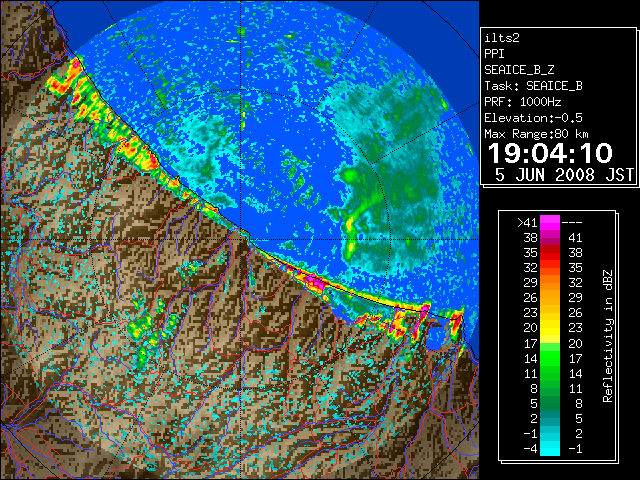Click the >41 legend value
This screenshot has height=480, width=640.
pyautogui.click(x=527, y=223)
